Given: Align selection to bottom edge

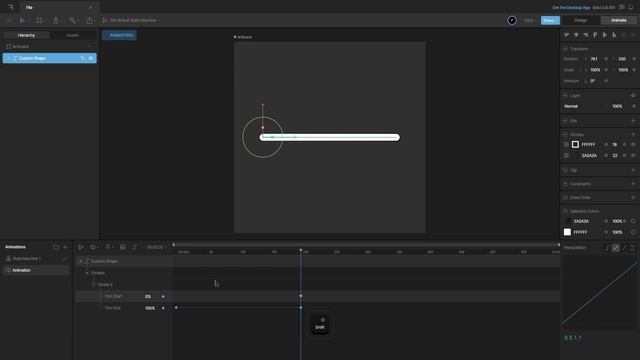Looking at the screenshot, I should coord(614,35).
